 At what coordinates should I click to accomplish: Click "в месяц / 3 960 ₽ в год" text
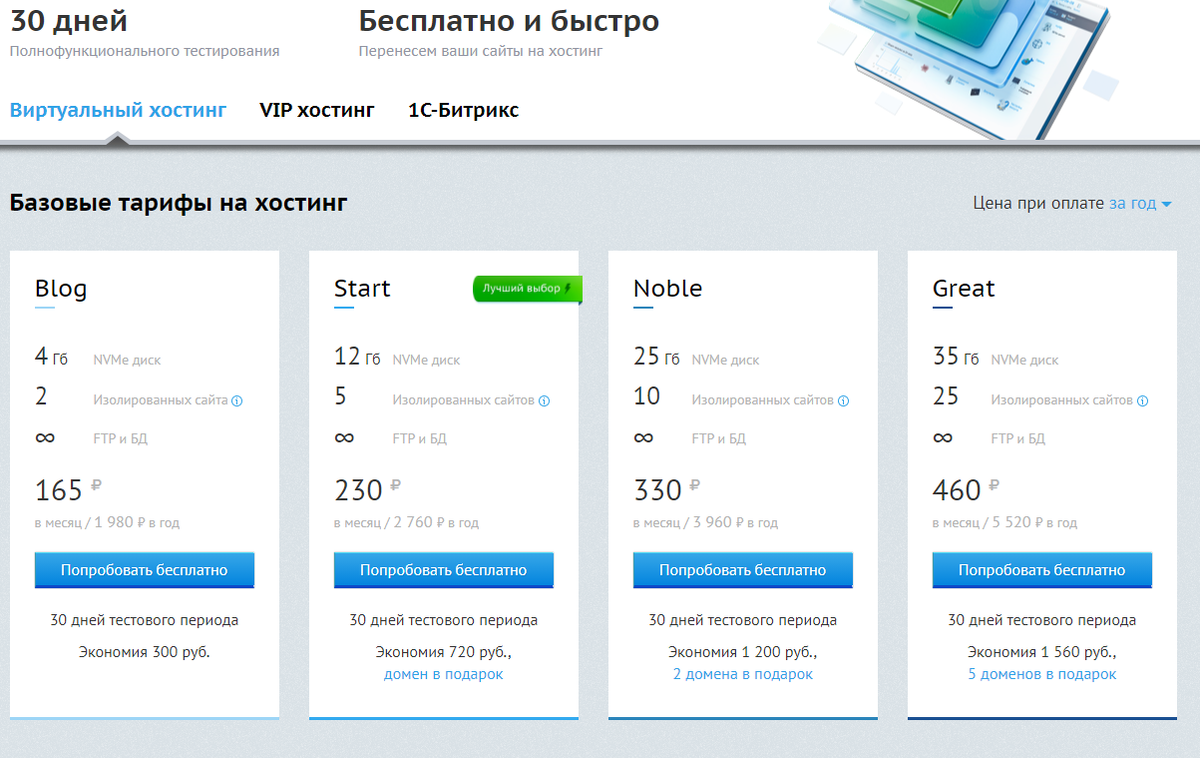(x=705, y=523)
